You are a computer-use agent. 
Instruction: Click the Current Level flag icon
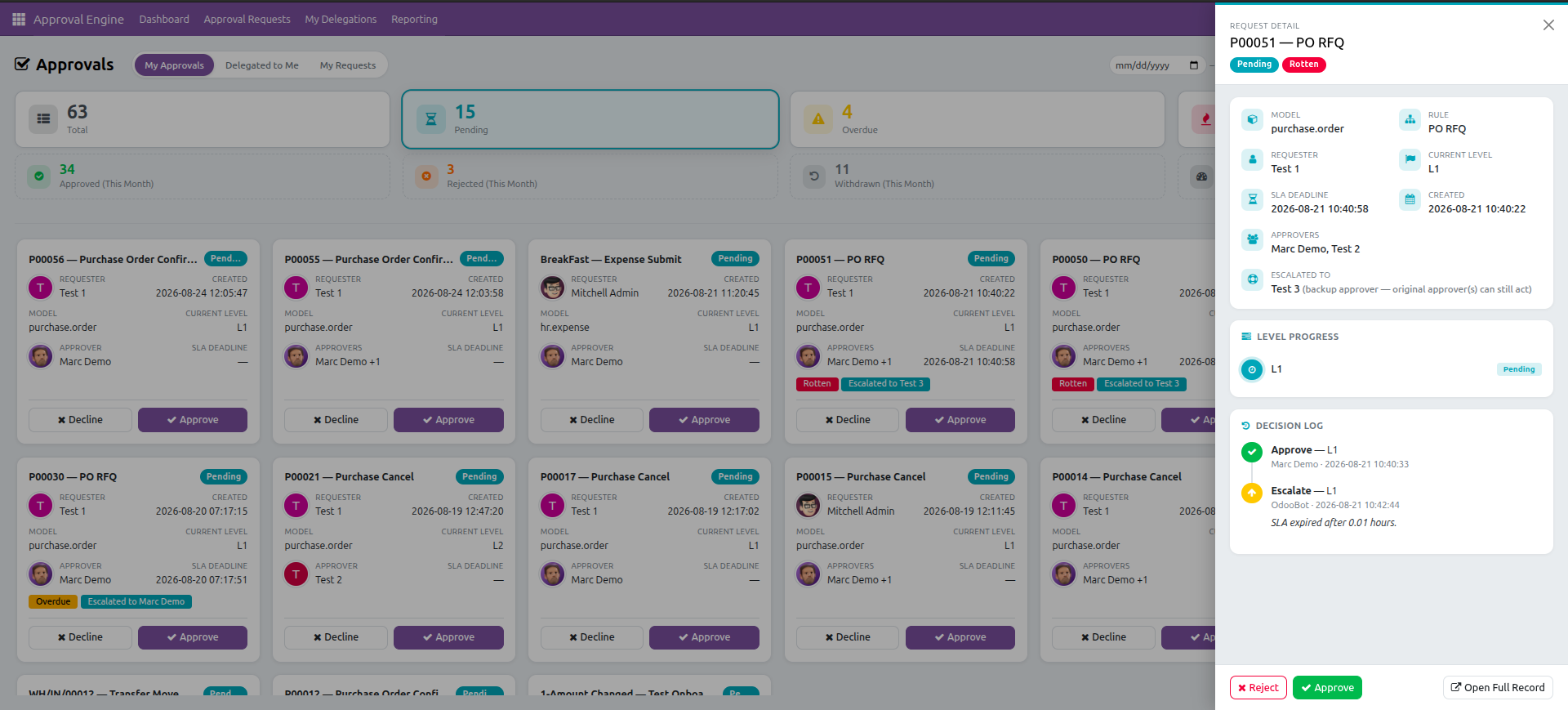tap(1410, 160)
